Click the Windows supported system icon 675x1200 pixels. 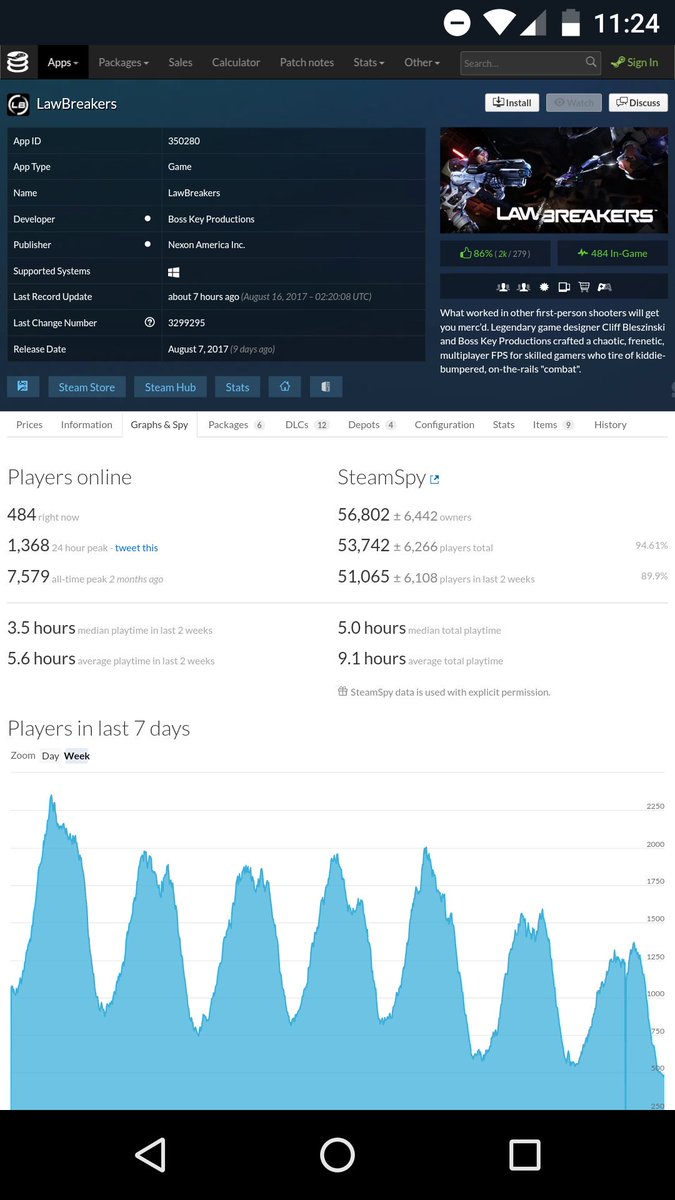(x=174, y=271)
